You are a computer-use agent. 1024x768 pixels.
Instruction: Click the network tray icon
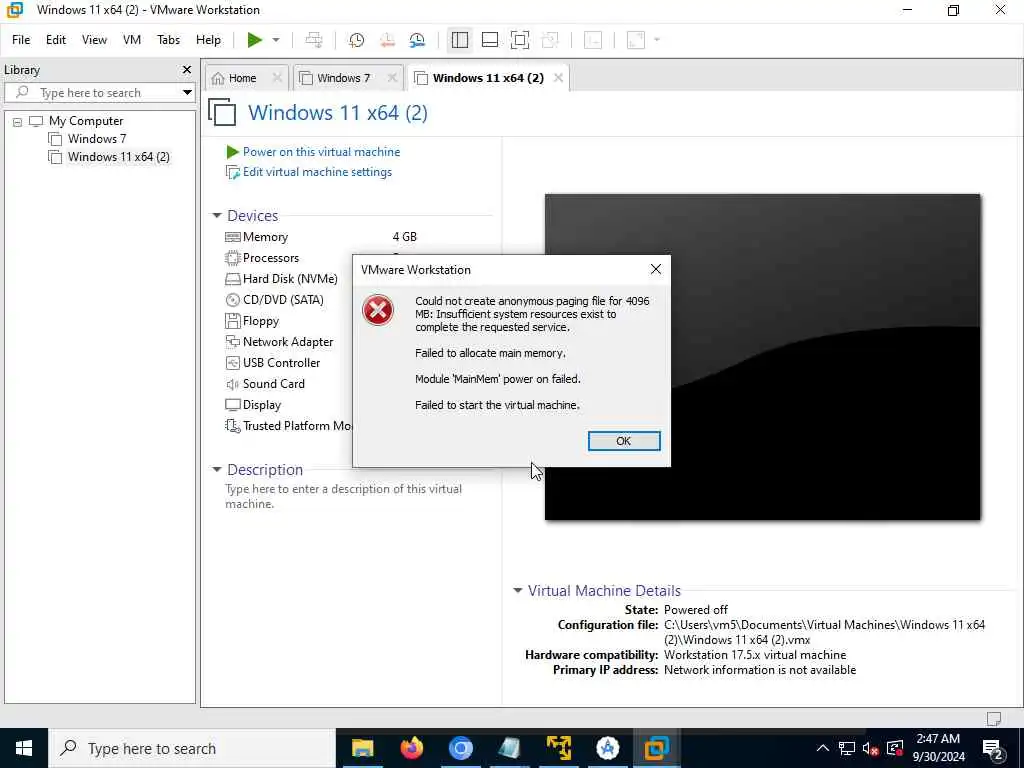click(x=846, y=748)
